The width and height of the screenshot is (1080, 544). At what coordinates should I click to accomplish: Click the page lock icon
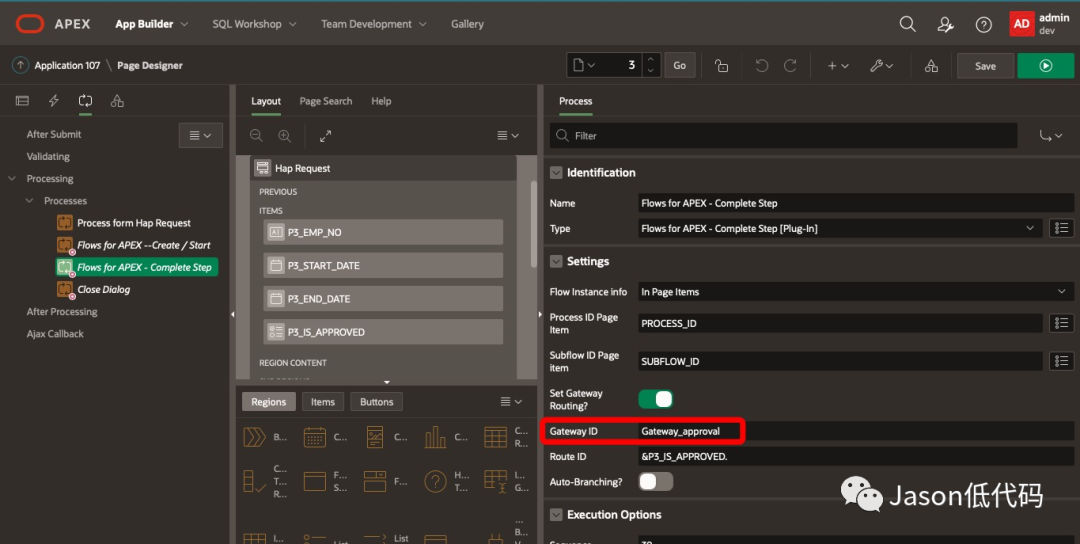coord(721,65)
